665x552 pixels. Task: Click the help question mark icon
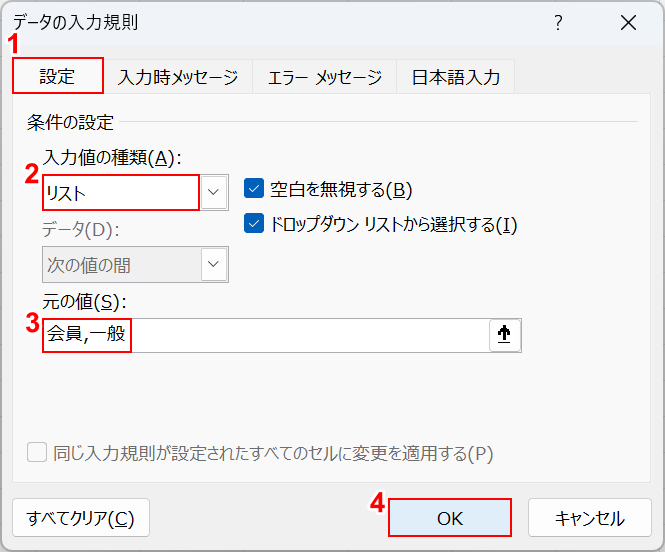point(558,23)
